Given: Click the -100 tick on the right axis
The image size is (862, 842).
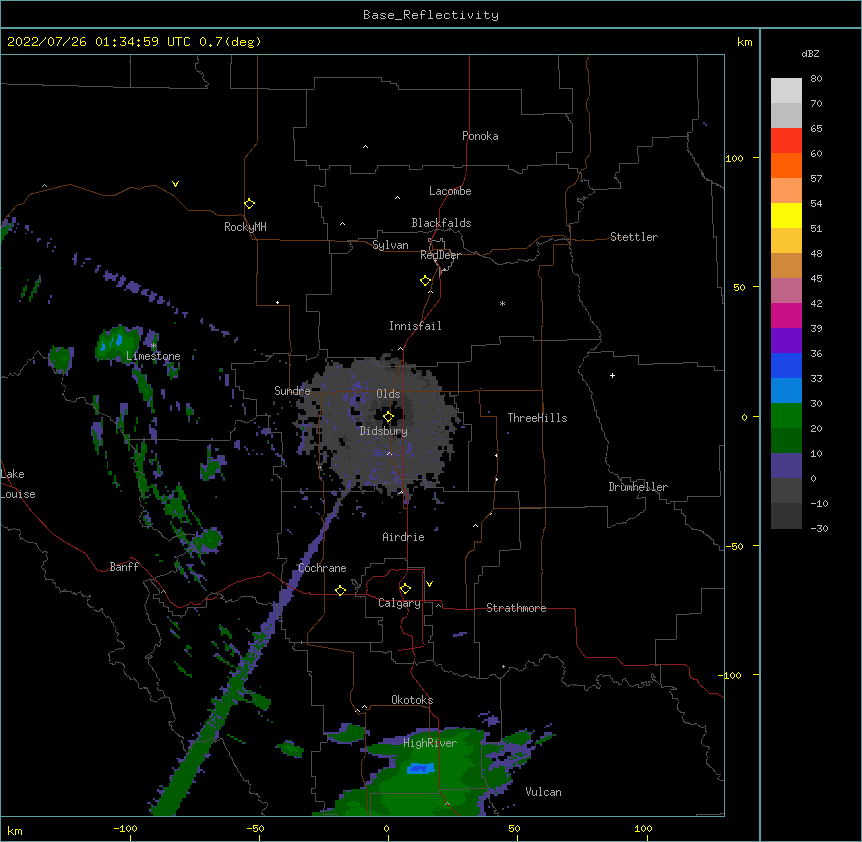Looking at the screenshot, I should tap(731, 675).
